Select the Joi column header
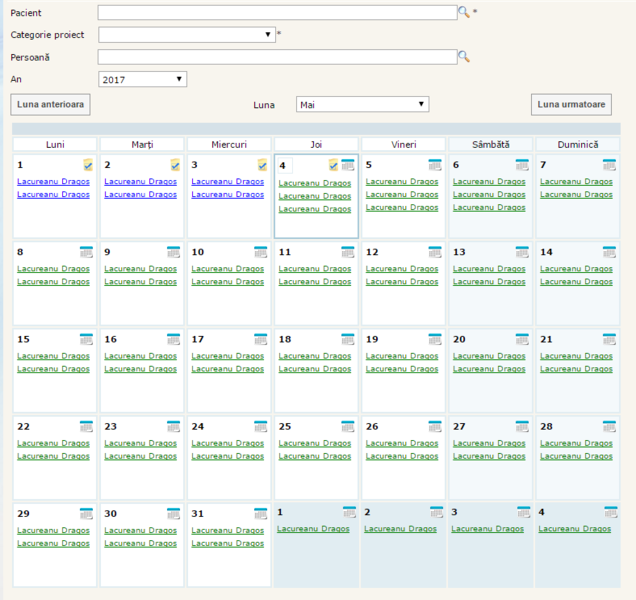The height and width of the screenshot is (600, 636). (316, 145)
